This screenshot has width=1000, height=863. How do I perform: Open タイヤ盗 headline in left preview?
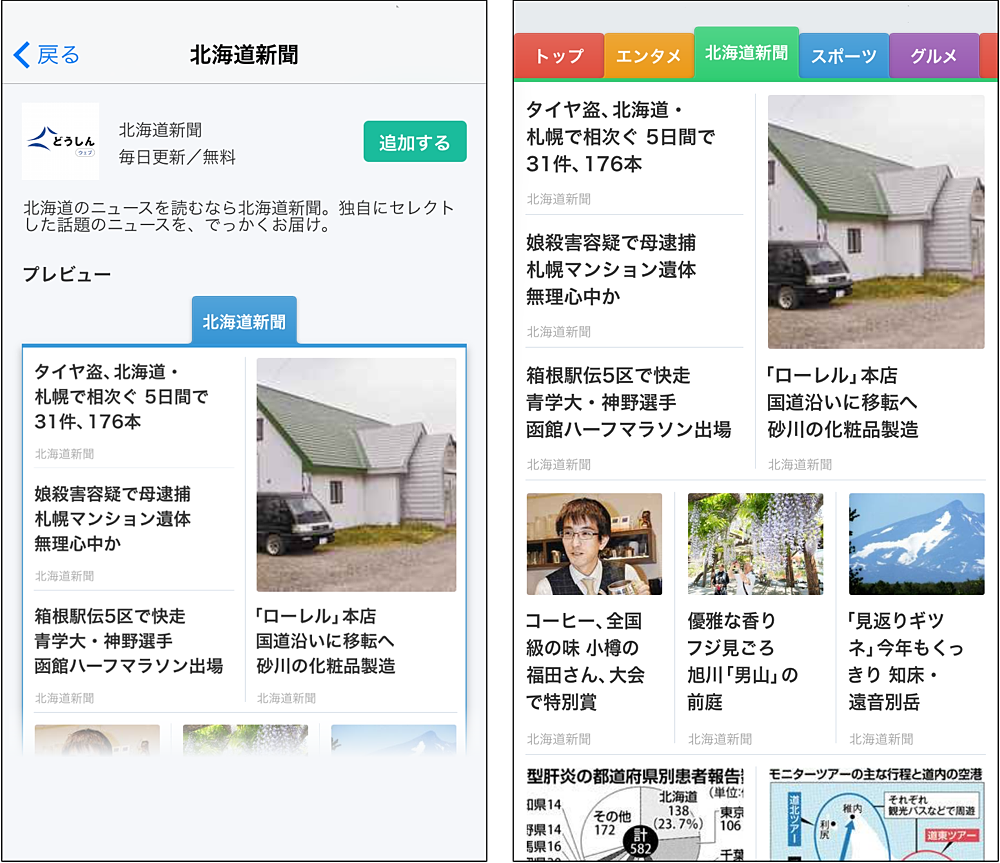coord(121,397)
